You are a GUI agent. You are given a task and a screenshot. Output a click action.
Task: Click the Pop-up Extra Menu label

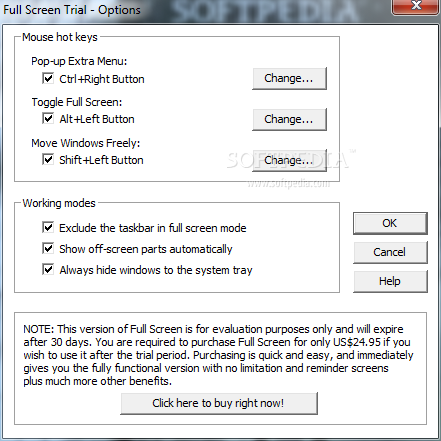coord(79,61)
